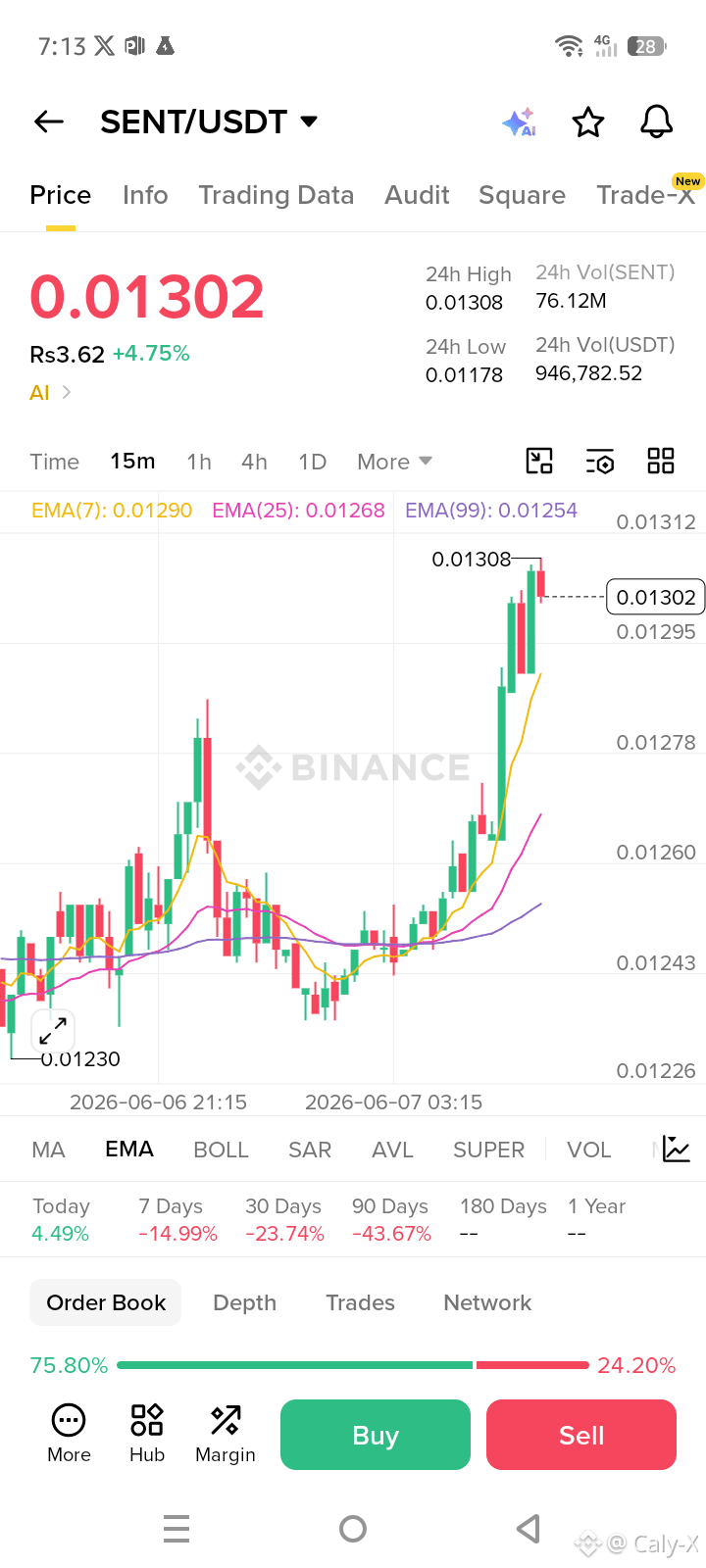Click the EMA(99) value label

[x=491, y=511]
